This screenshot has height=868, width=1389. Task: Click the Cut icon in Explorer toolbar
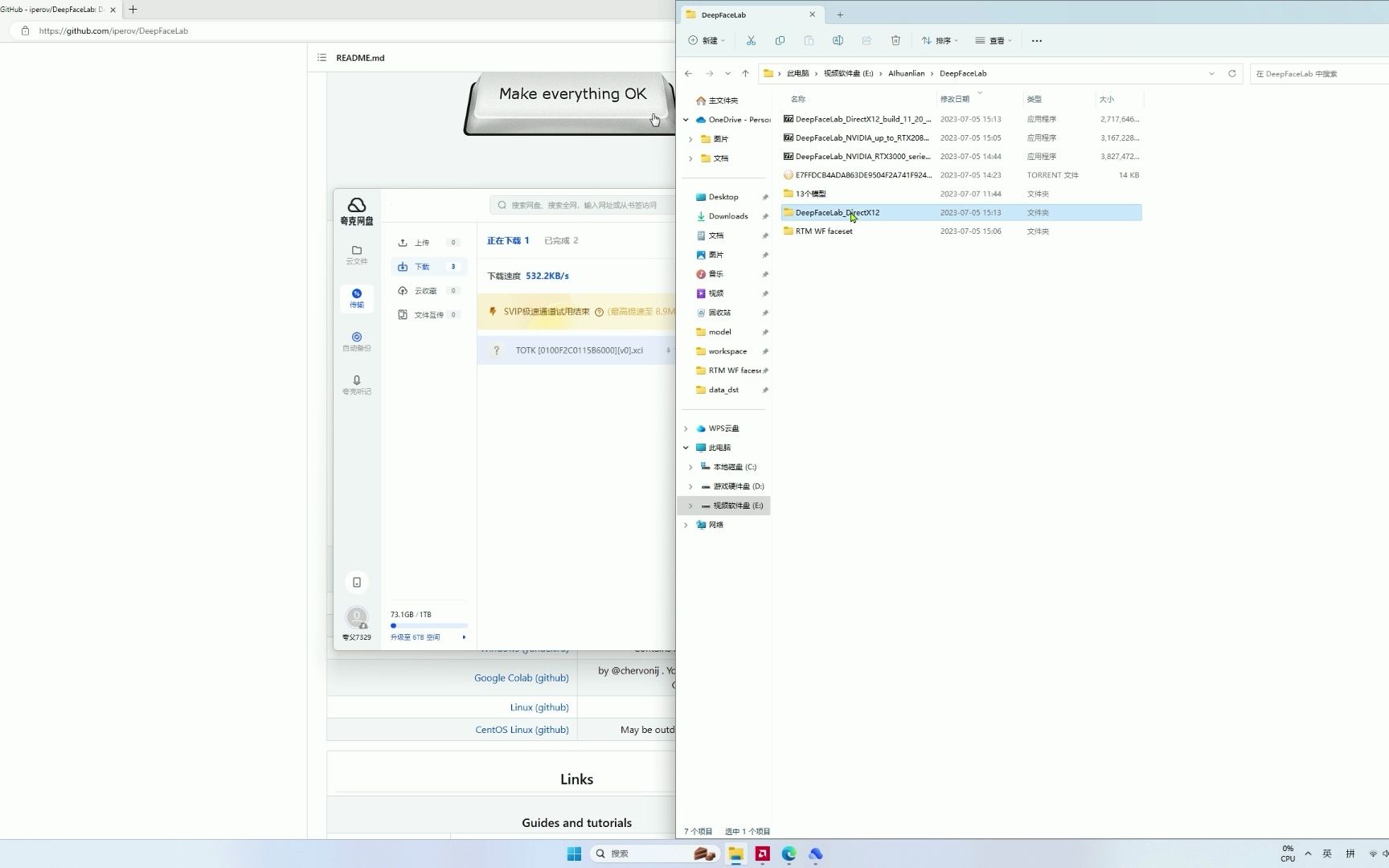pyautogui.click(x=751, y=40)
